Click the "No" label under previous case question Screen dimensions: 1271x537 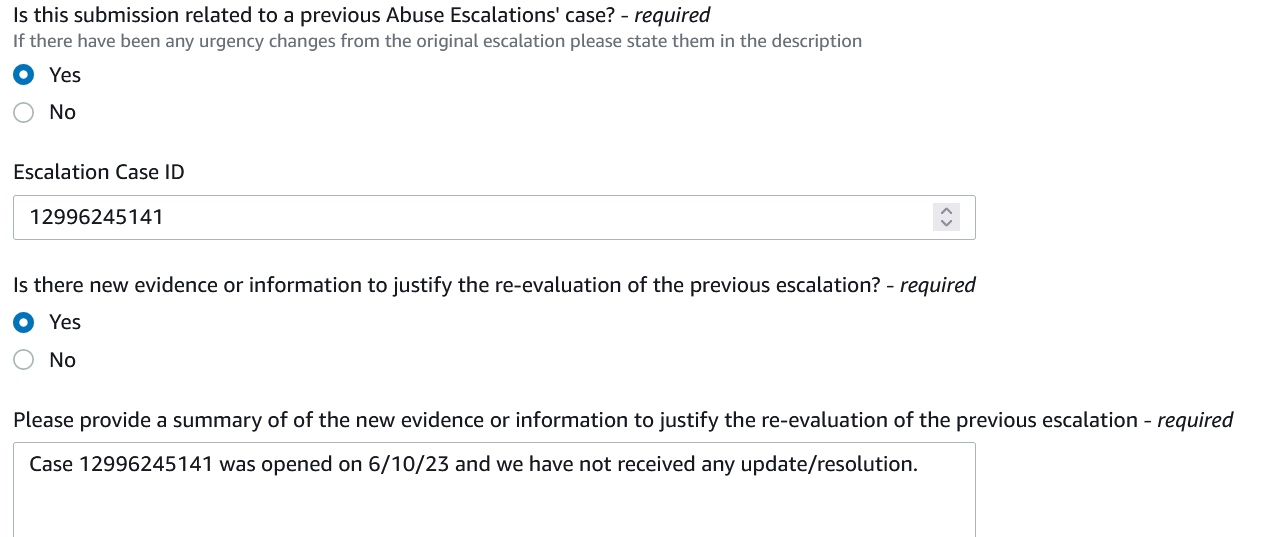click(x=62, y=112)
